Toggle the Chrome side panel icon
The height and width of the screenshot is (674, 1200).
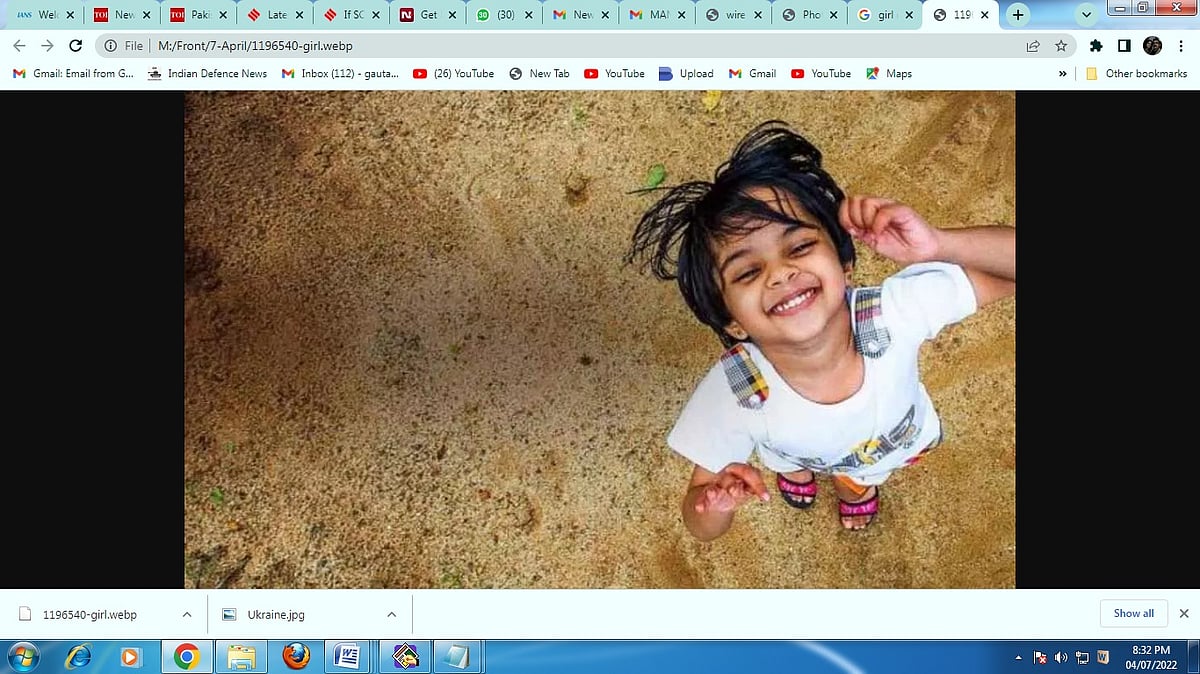click(x=1124, y=46)
